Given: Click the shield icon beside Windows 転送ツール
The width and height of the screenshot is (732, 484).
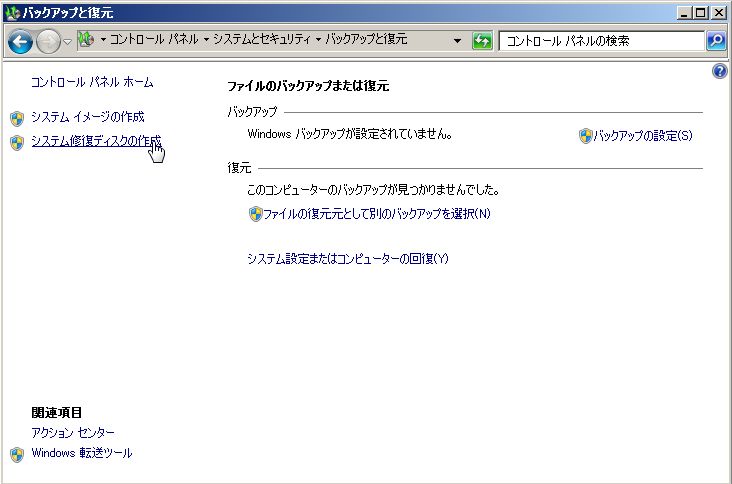Looking at the screenshot, I should click(x=17, y=455).
